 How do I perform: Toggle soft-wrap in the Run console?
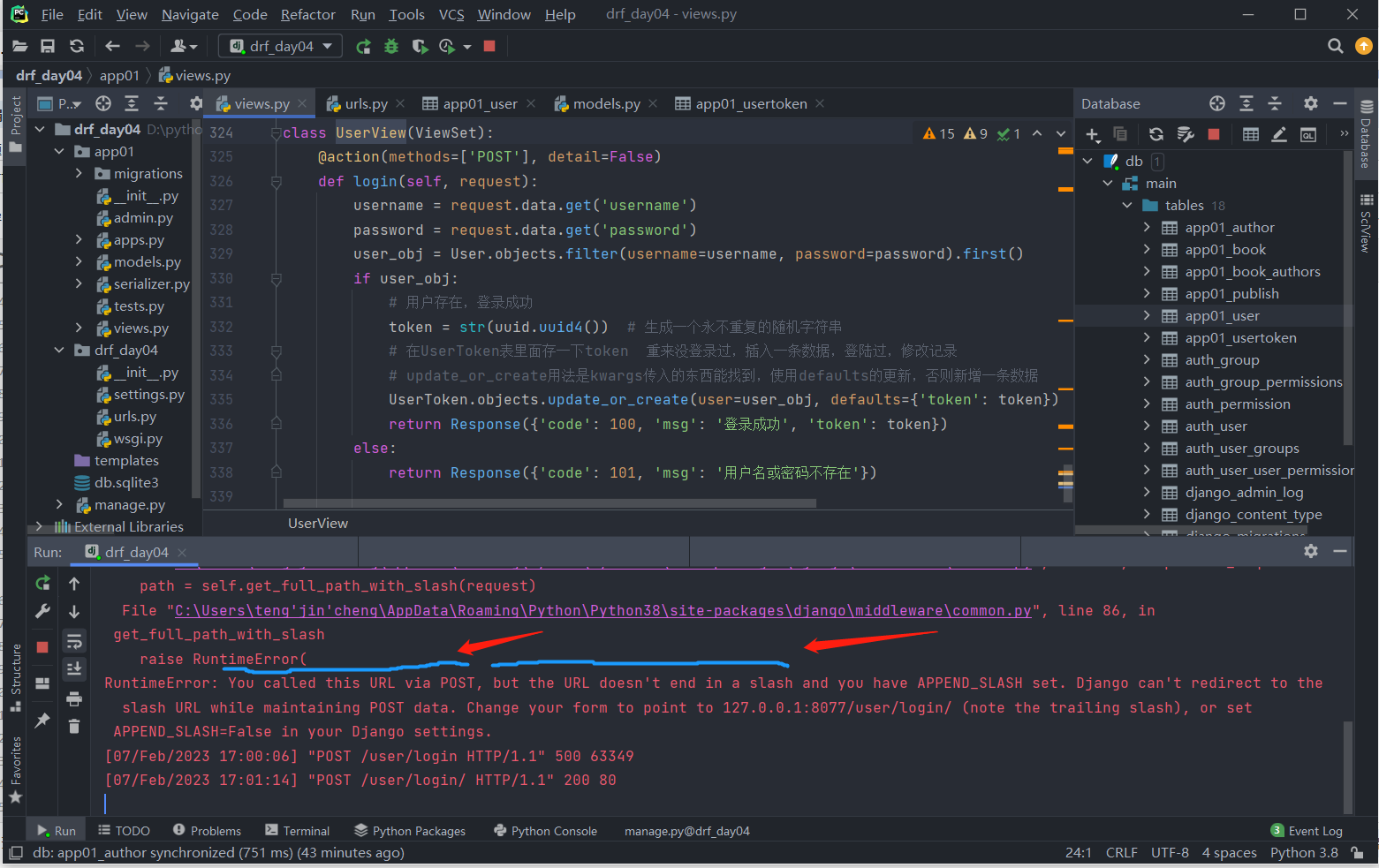[x=74, y=641]
